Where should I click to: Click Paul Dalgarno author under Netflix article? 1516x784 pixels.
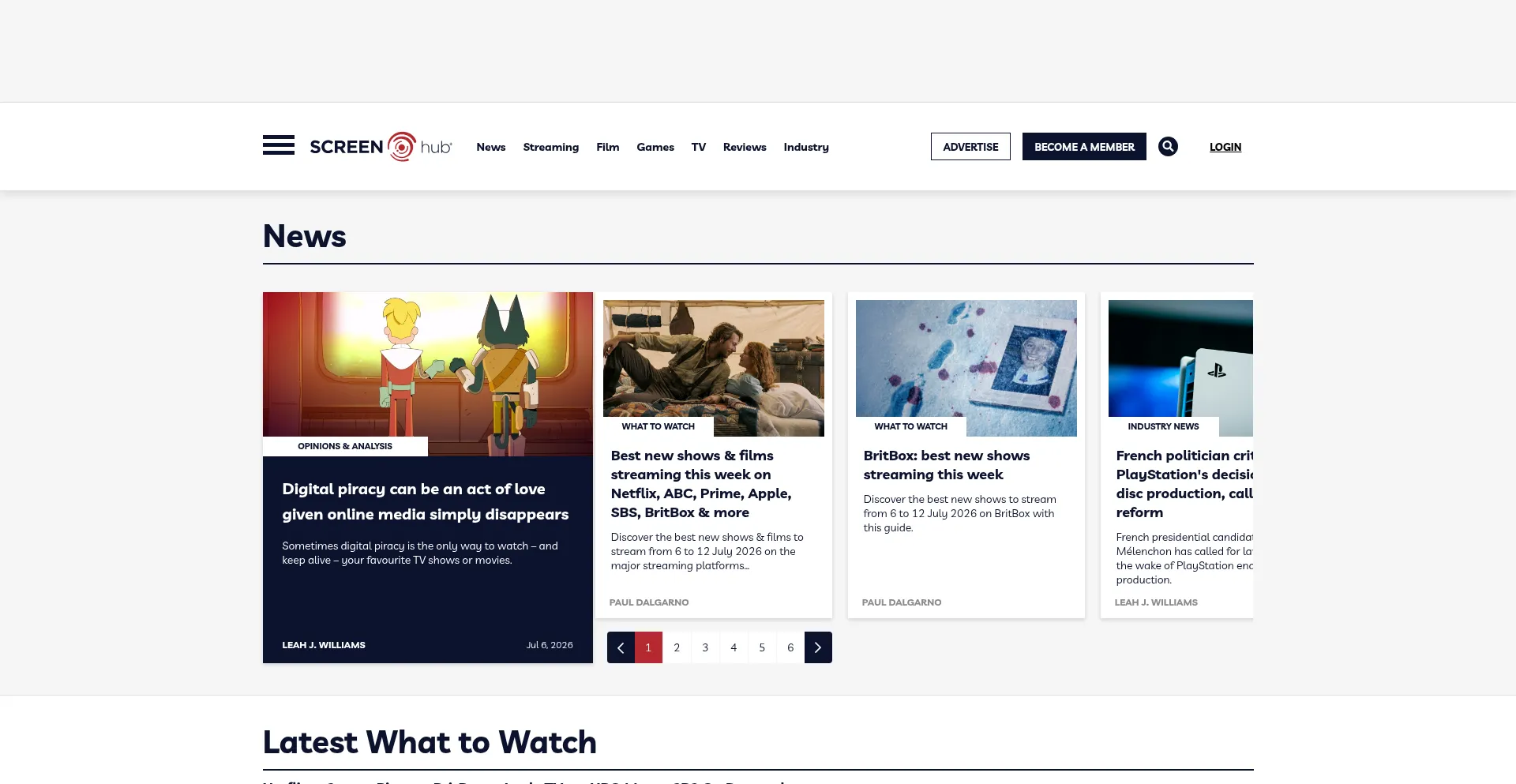[649, 602]
